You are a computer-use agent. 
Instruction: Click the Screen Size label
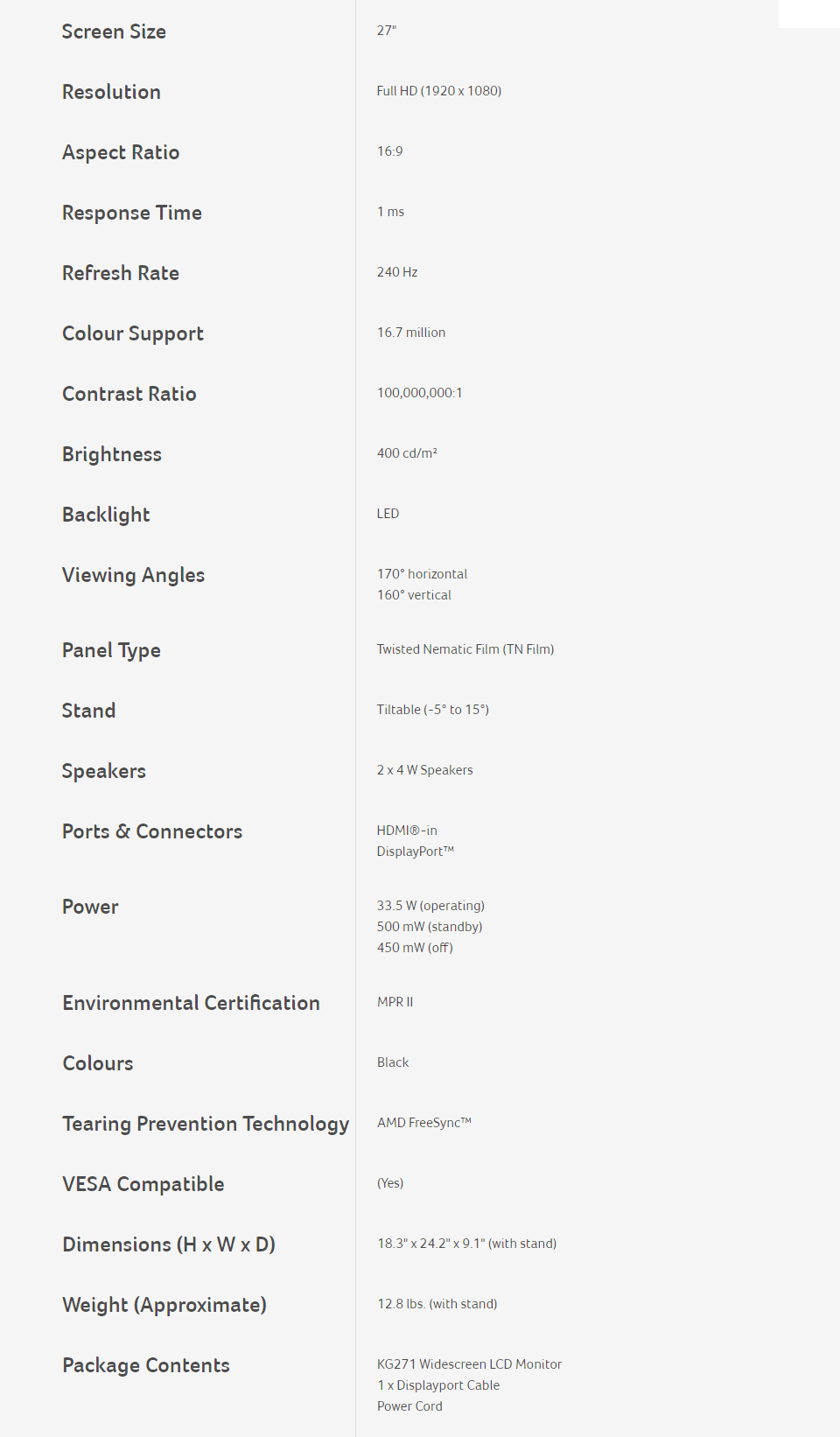click(114, 32)
